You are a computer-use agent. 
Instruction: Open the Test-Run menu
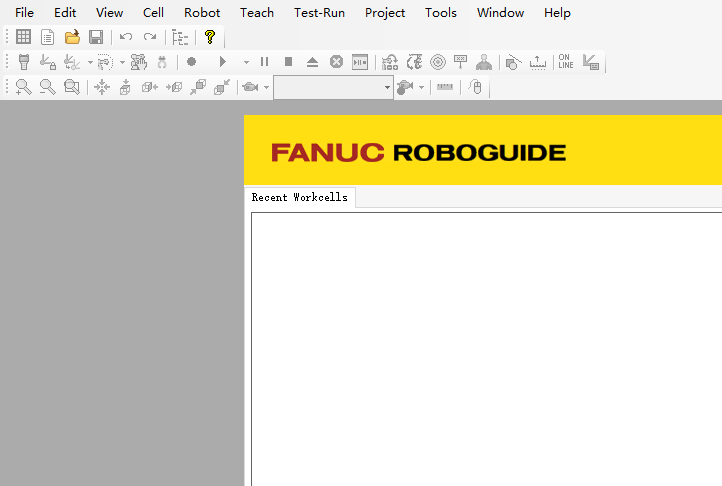point(320,13)
